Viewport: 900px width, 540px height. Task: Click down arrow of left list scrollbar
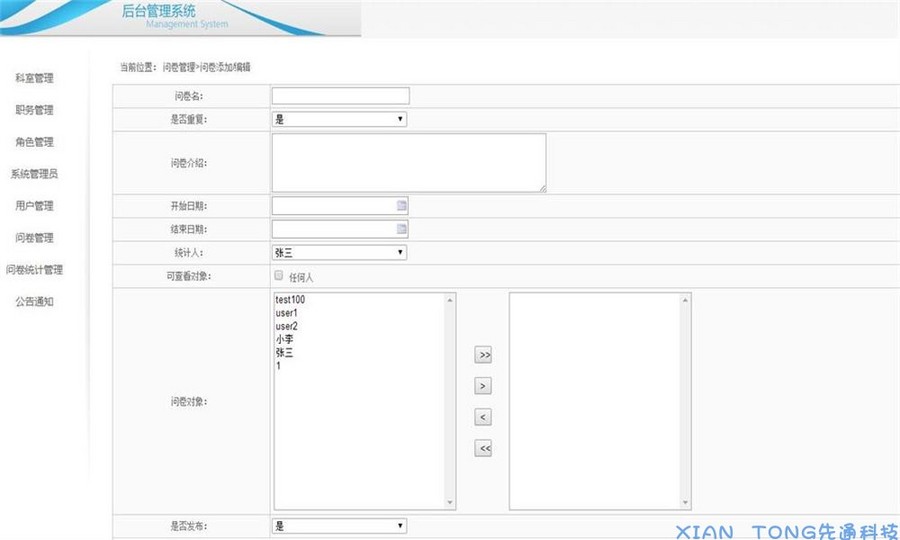click(x=450, y=503)
